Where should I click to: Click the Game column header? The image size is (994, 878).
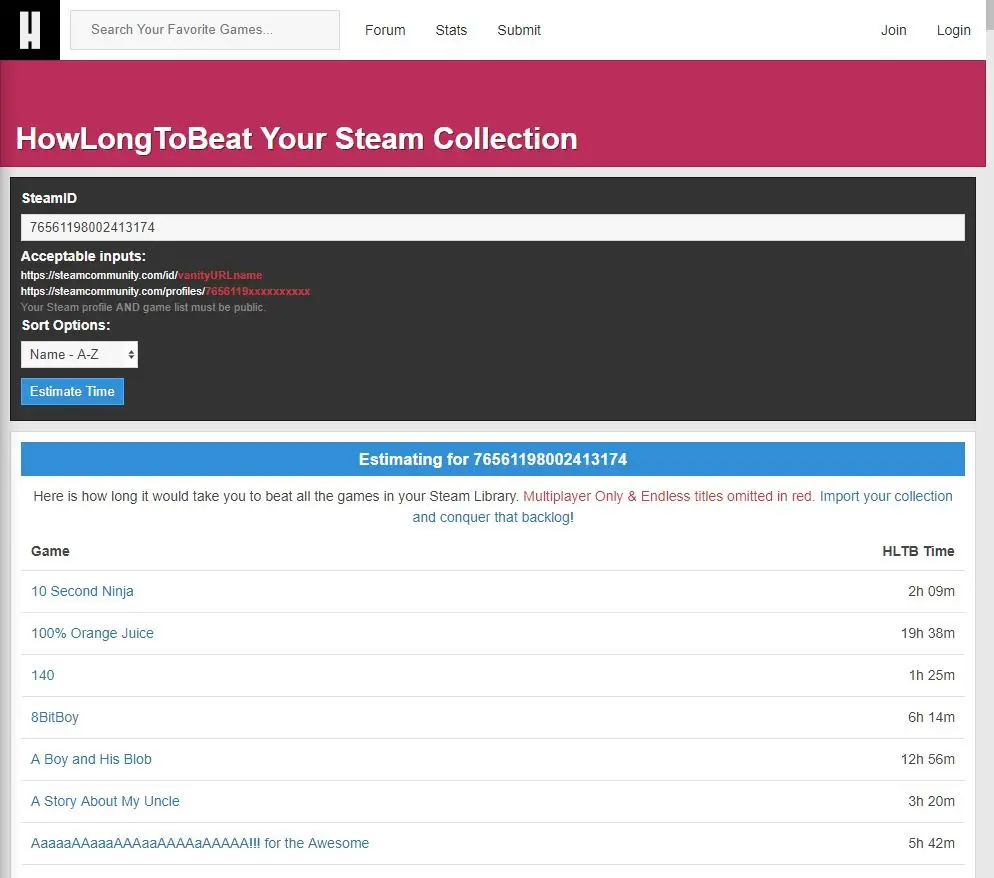[50, 551]
